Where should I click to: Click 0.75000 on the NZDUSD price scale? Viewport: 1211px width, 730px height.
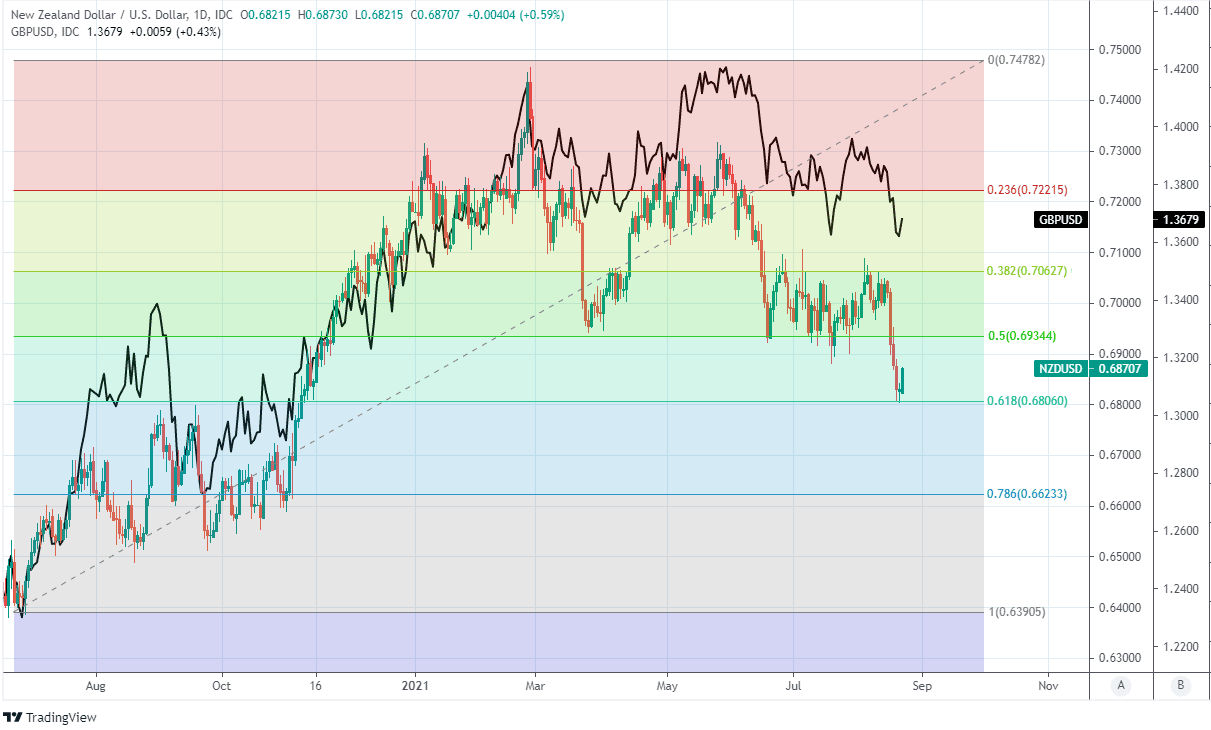pos(1118,49)
